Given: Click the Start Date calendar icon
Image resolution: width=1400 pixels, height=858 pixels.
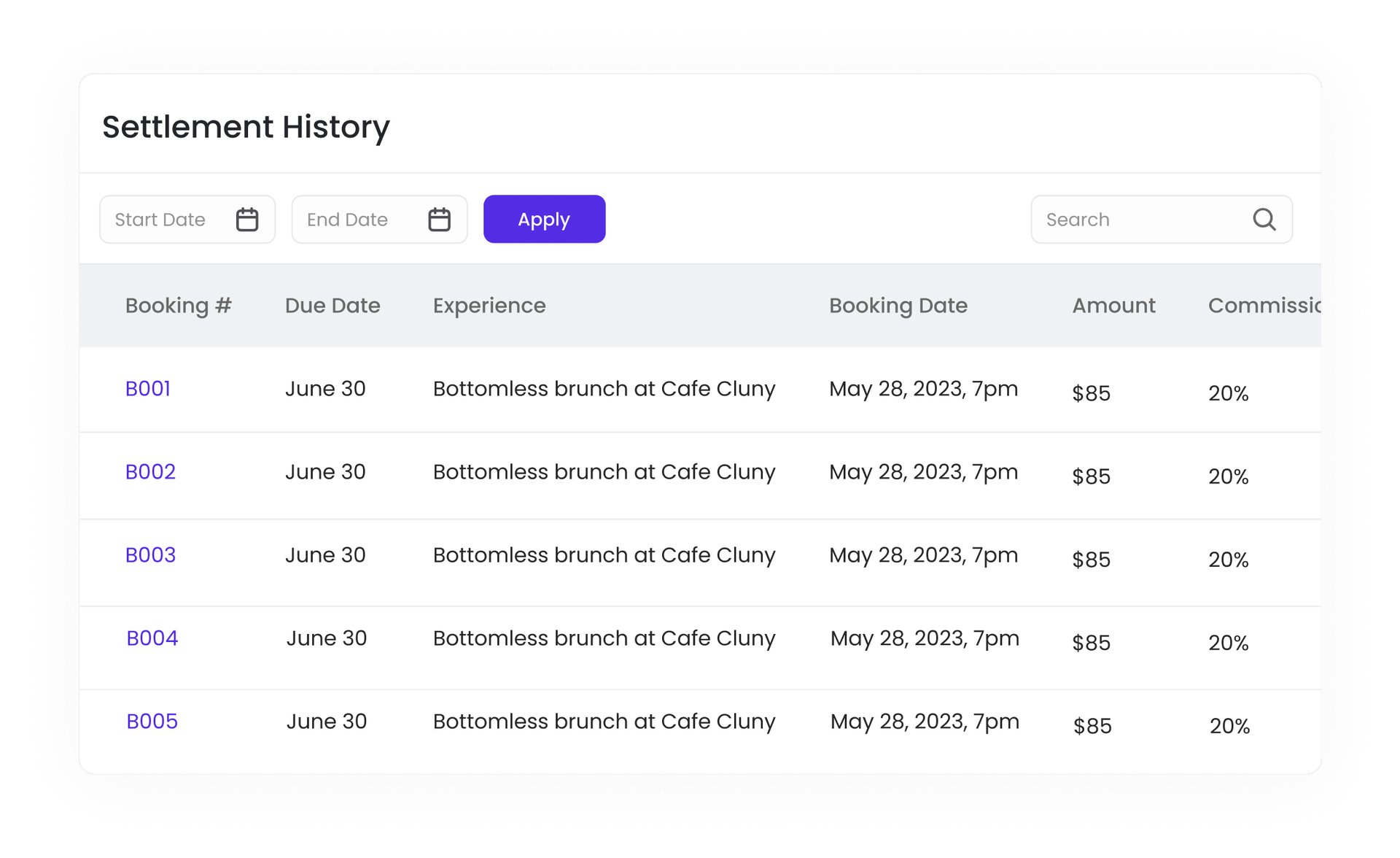Looking at the screenshot, I should (247, 220).
